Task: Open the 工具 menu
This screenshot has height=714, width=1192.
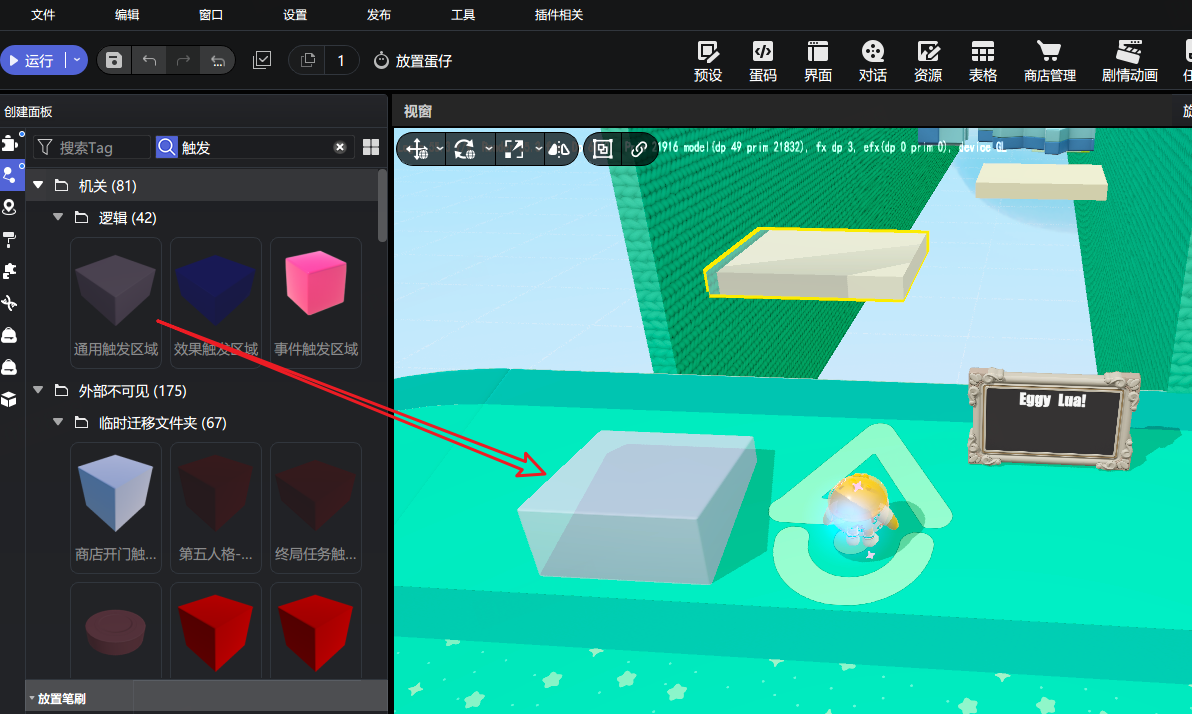Action: coord(463,15)
